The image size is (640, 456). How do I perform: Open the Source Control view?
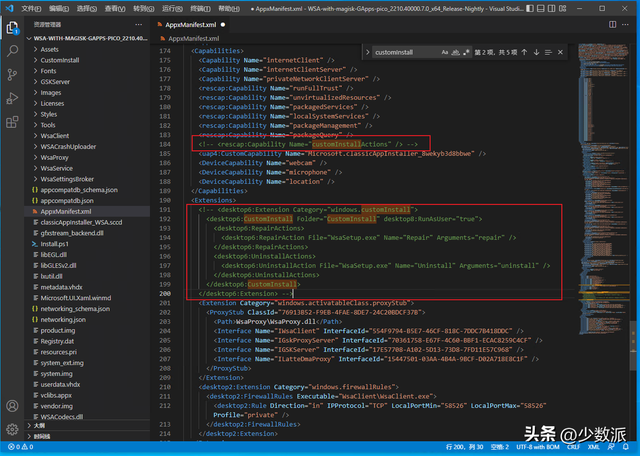[x=13, y=72]
